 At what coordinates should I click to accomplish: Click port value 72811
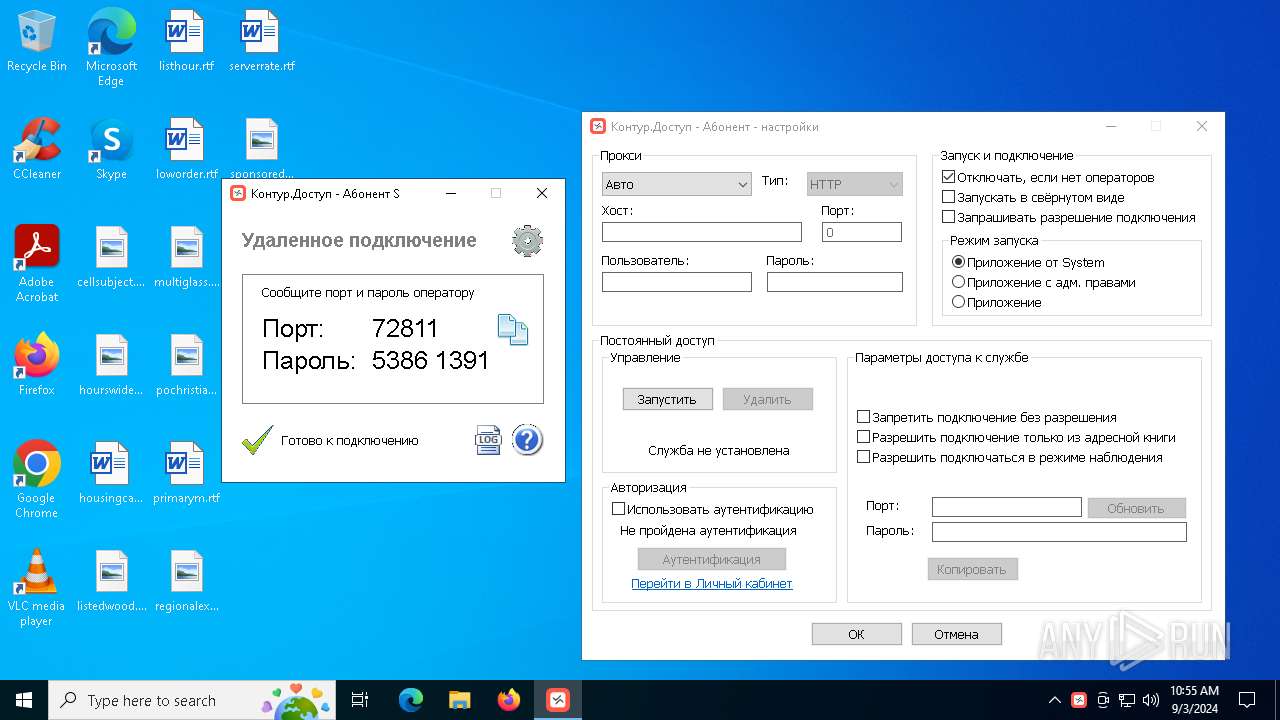pos(405,328)
